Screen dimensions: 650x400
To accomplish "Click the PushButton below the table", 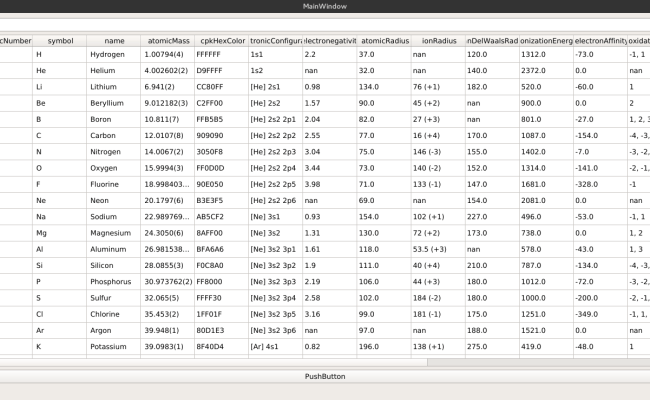I will point(325,376).
